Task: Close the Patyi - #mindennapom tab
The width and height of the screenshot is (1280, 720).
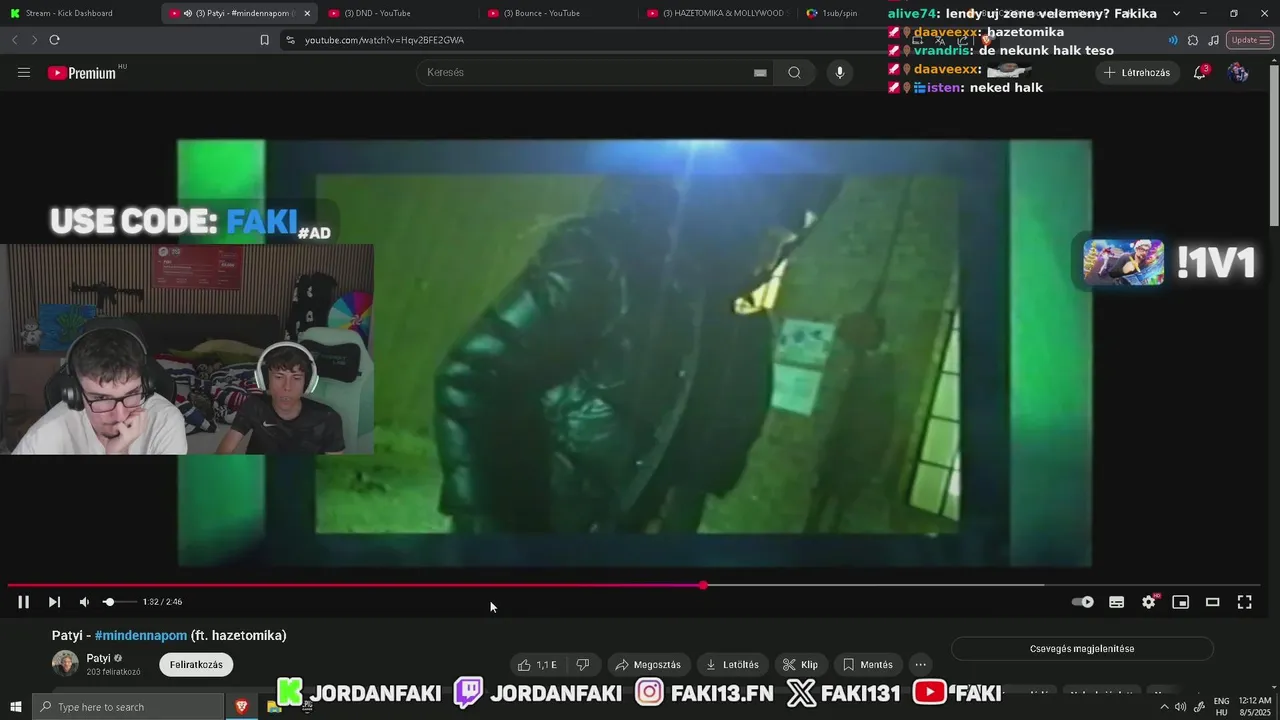Action: [x=307, y=13]
